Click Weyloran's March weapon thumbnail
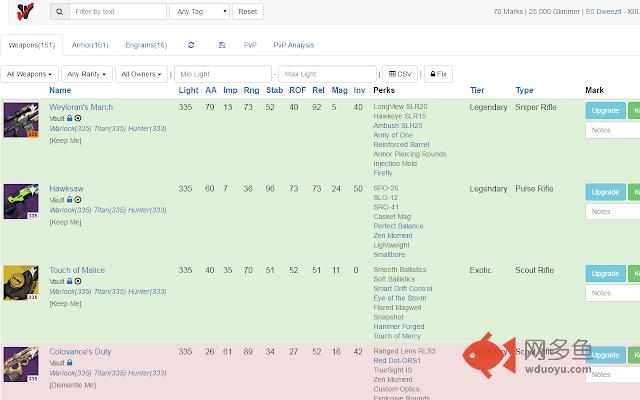Viewport: 640px width, 400px height. [21, 120]
